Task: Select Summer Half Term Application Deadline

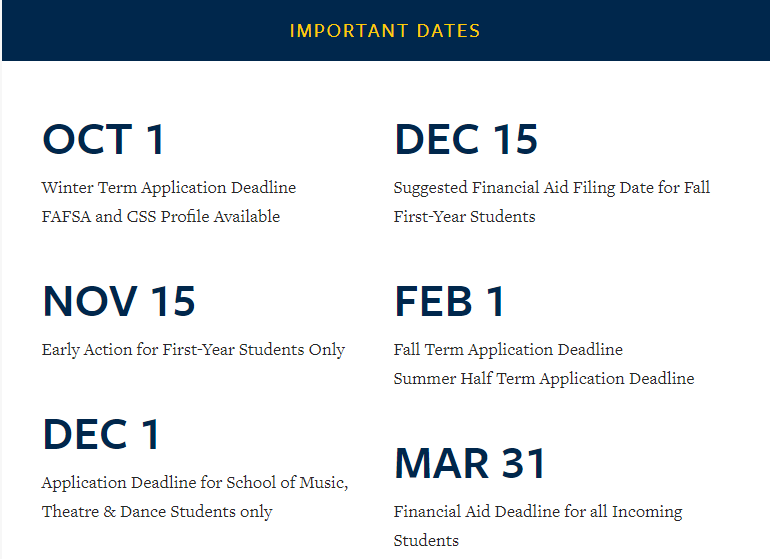Action: coord(544,379)
